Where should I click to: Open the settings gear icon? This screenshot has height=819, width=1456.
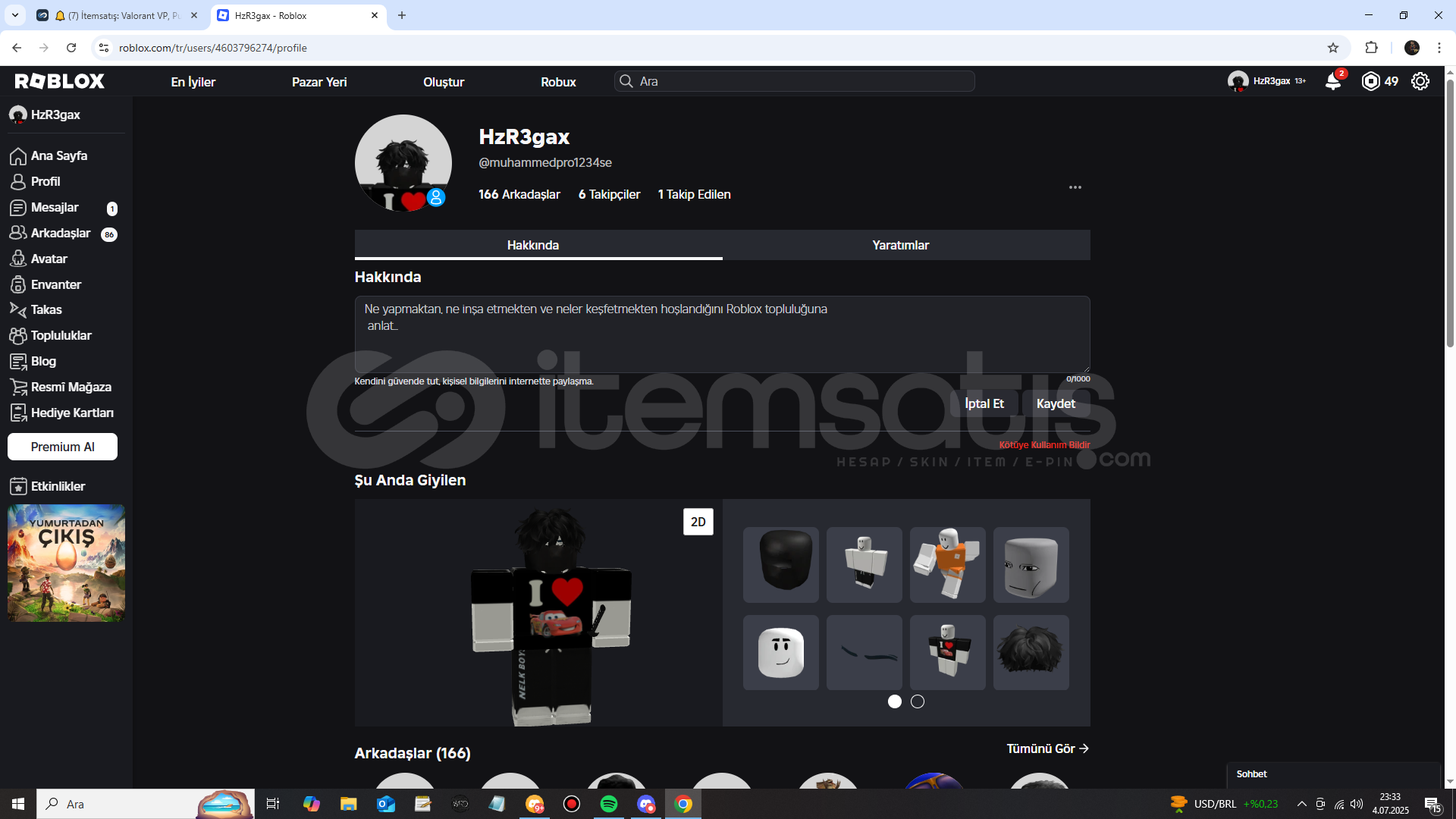click(1420, 81)
